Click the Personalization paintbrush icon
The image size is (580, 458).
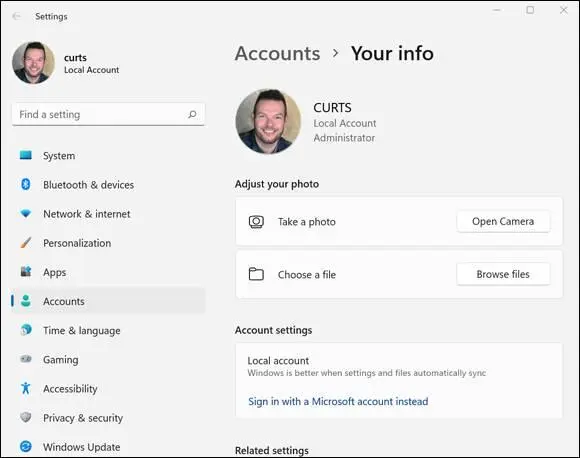(26, 243)
